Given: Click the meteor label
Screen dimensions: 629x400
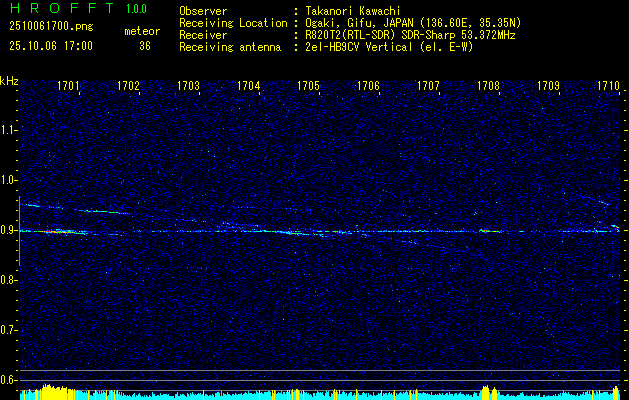Looking at the screenshot, I should 142,31.
